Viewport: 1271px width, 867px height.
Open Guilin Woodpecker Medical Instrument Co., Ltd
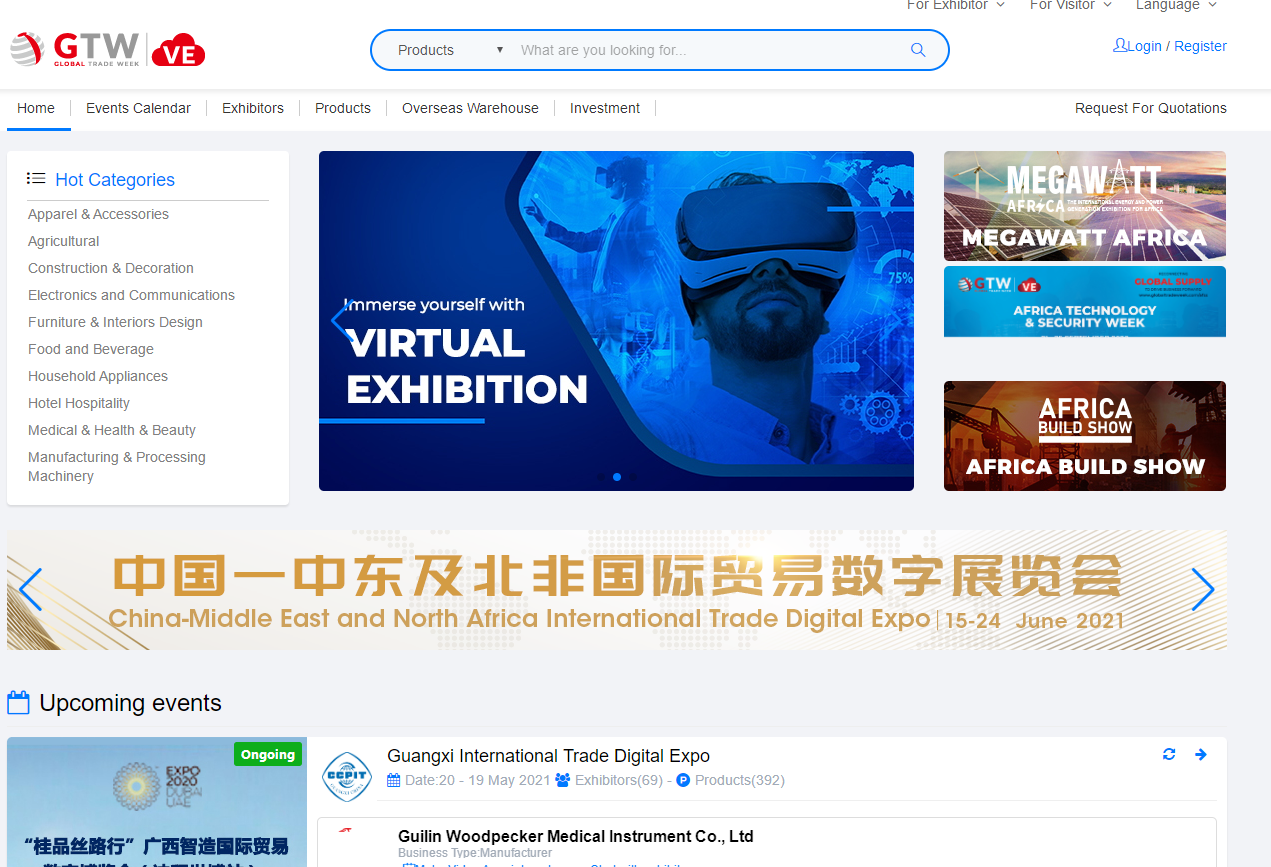[576, 836]
